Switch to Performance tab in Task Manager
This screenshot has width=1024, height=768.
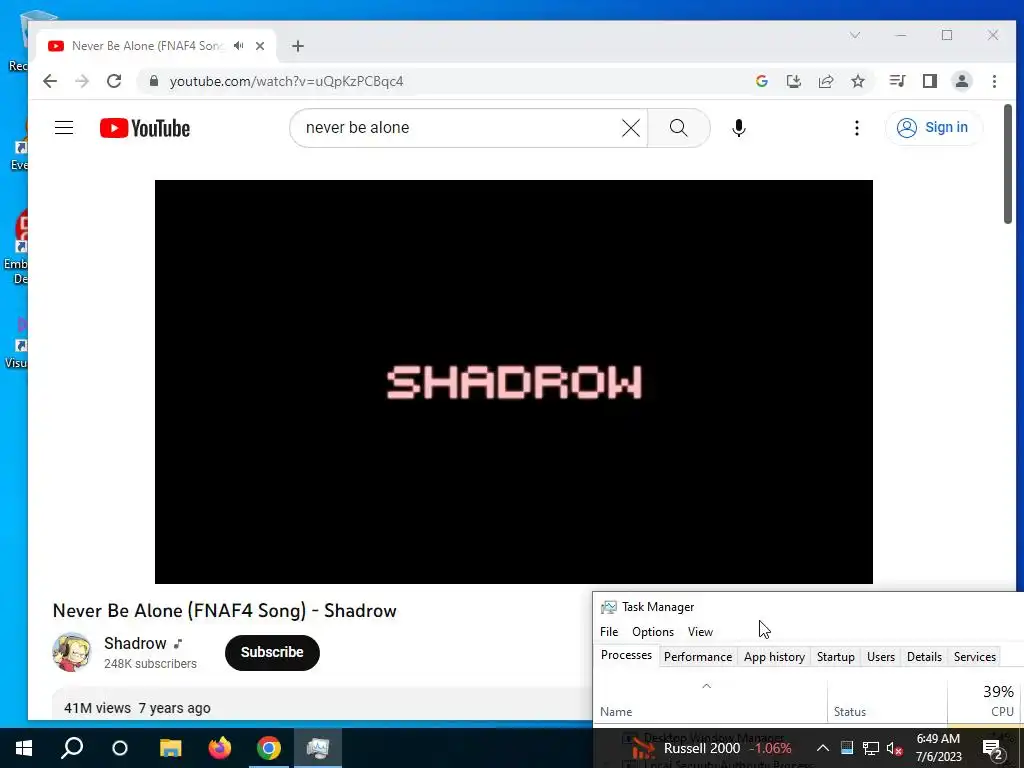pyautogui.click(x=697, y=657)
